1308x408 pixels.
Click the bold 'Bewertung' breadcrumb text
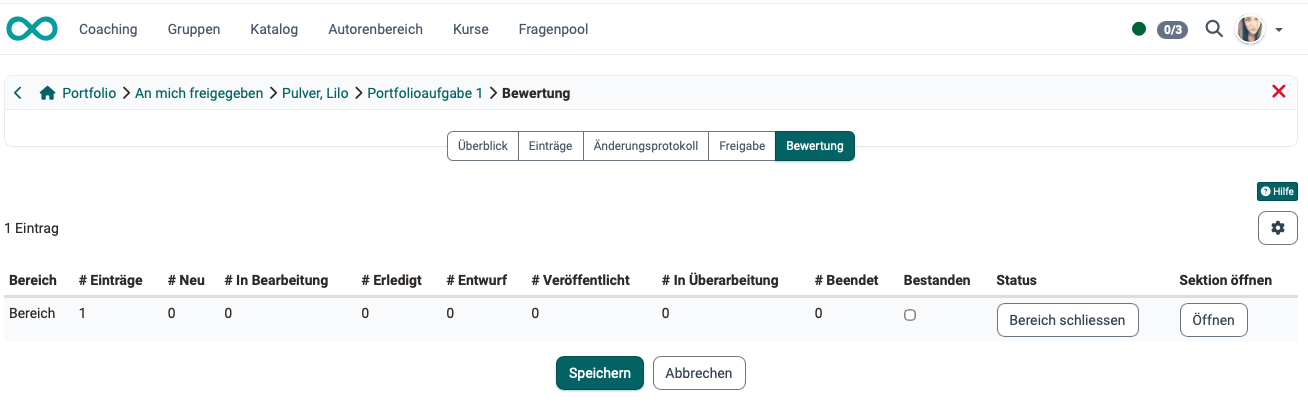click(x=536, y=93)
